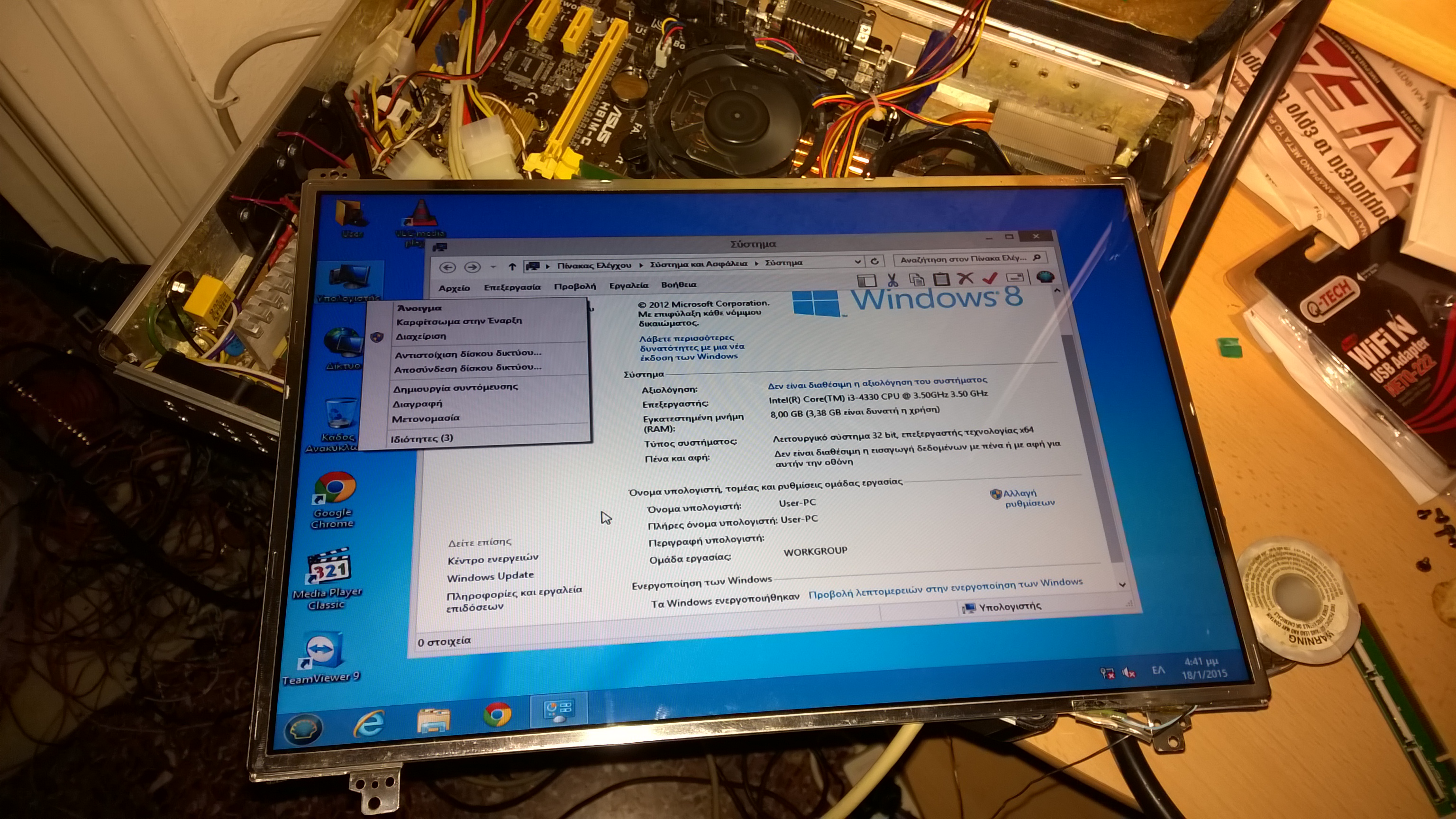
Task: Click the muted volume tray icon
Action: tap(1129, 673)
